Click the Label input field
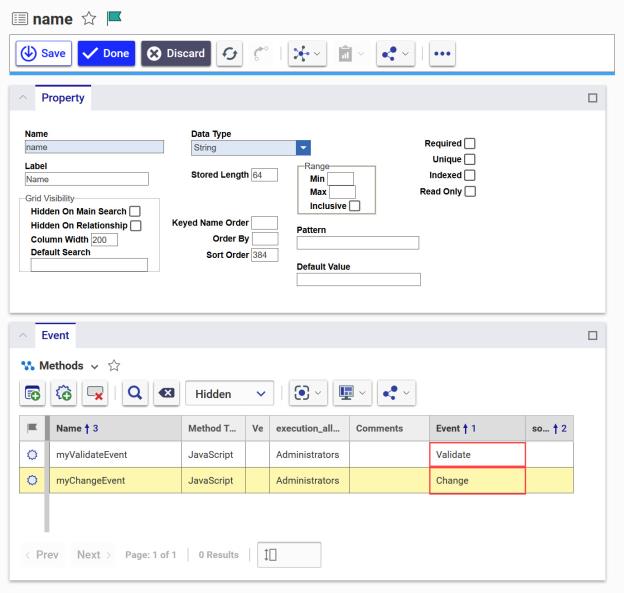Screen dimensions: 624x593 pos(87,179)
